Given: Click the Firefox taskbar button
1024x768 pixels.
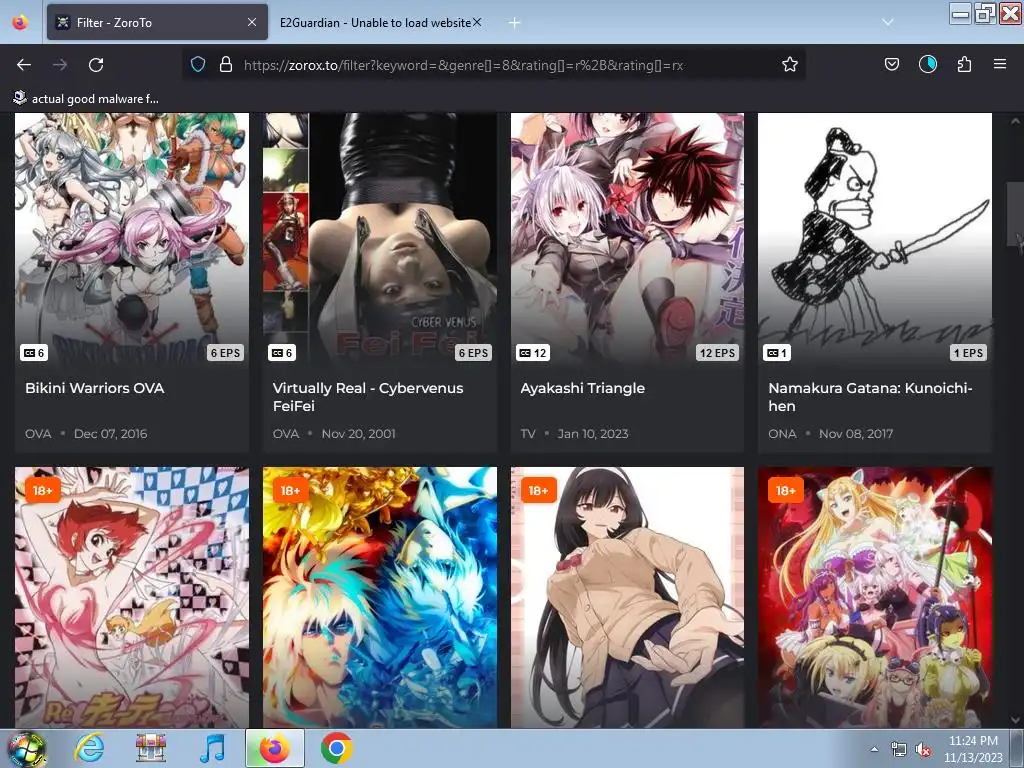Looking at the screenshot, I should click(x=275, y=748).
